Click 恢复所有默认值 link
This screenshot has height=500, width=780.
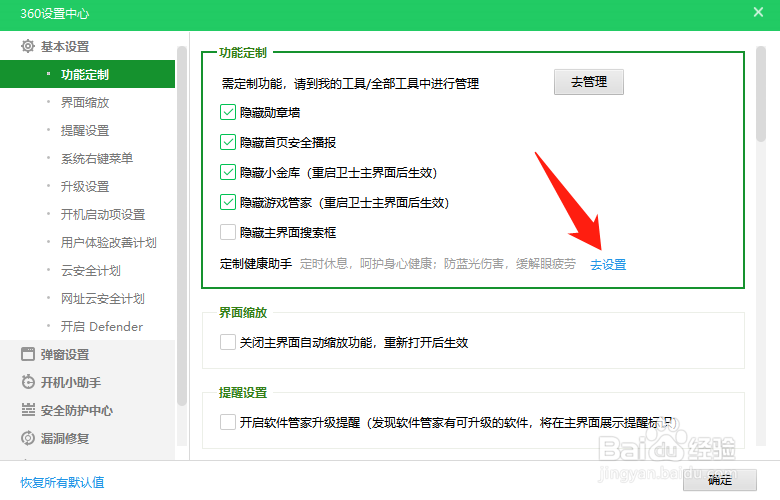coord(62,482)
